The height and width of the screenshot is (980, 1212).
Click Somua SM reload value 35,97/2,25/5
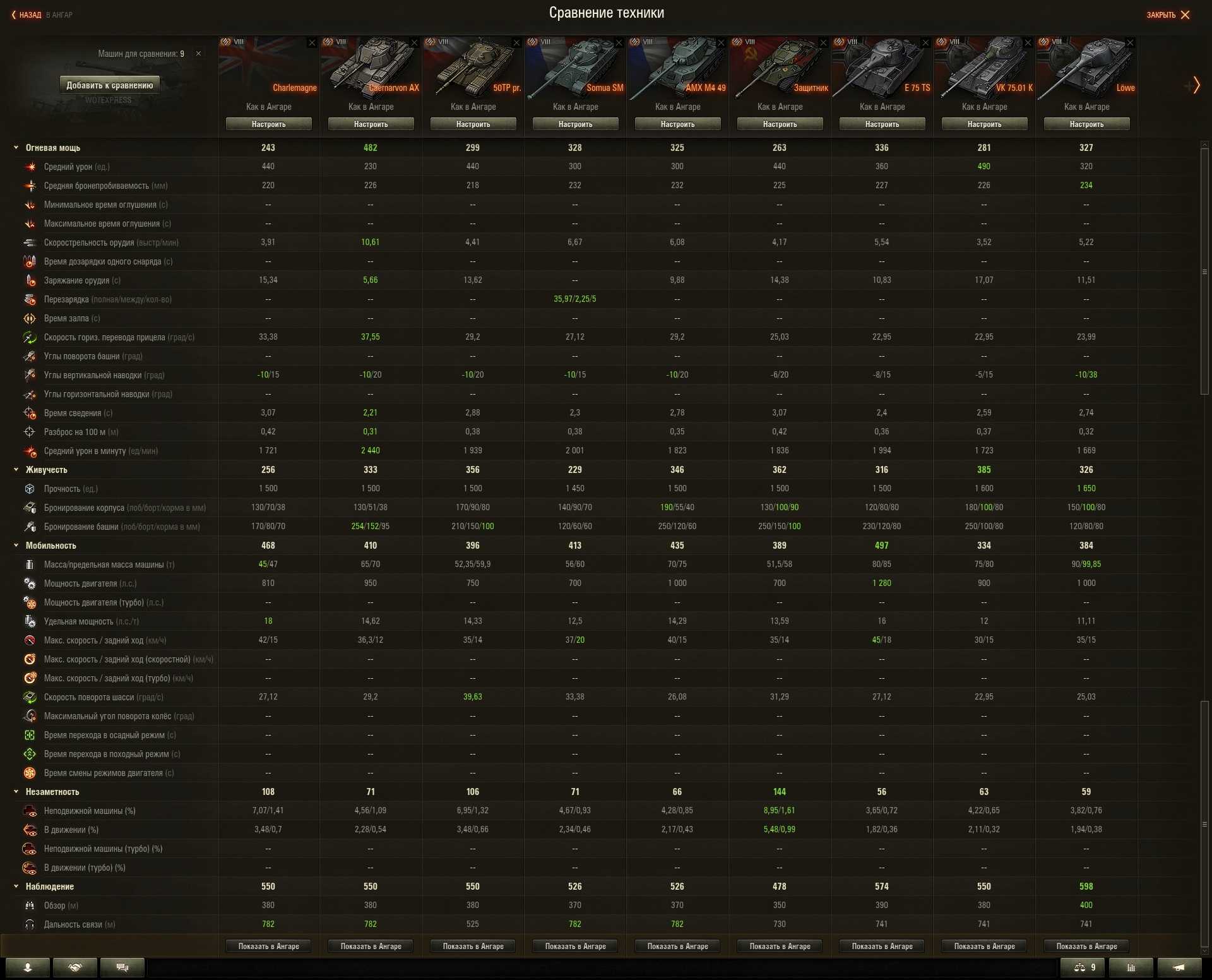click(574, 299)
